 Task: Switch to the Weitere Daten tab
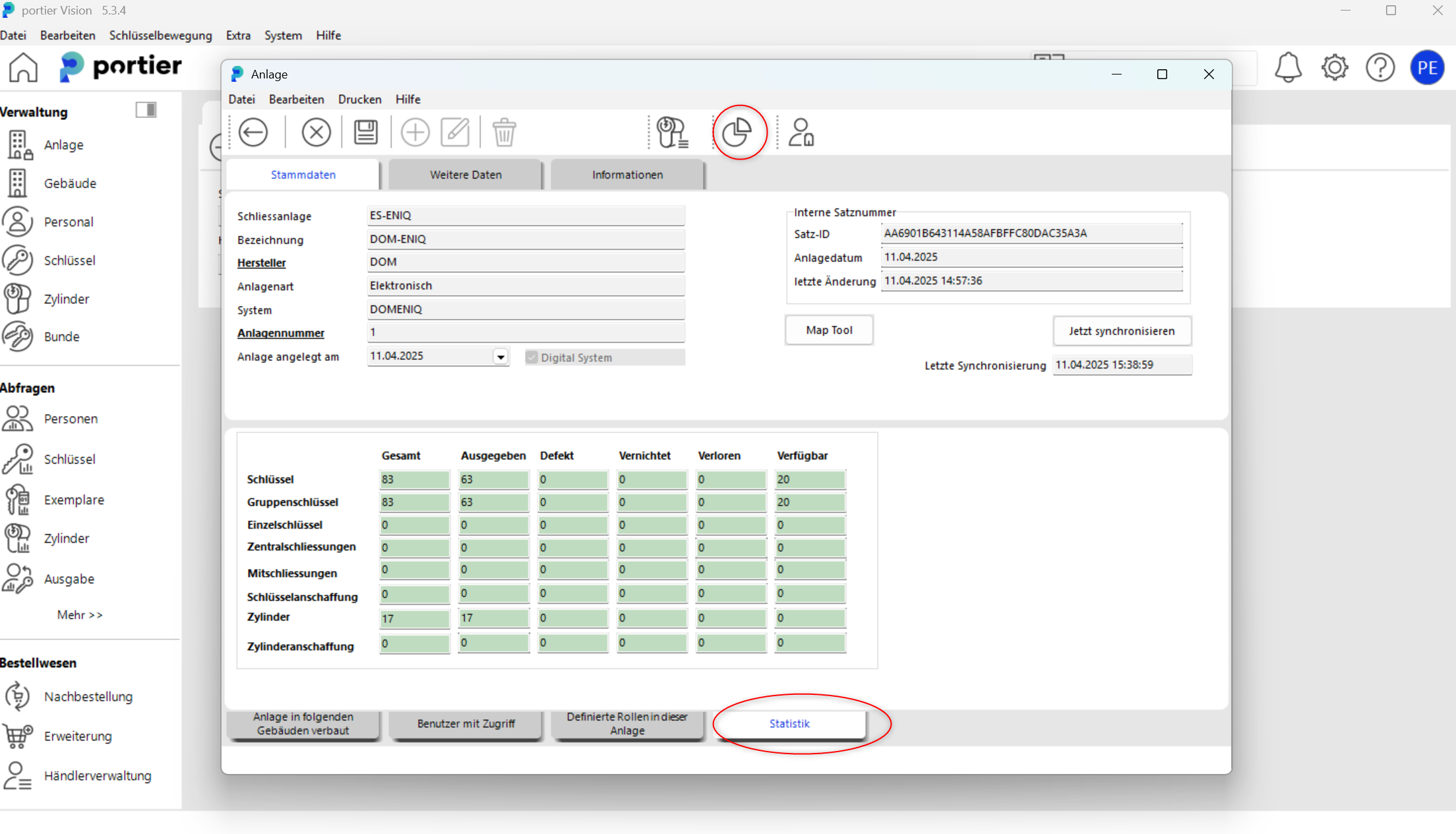tap(466, 175)
